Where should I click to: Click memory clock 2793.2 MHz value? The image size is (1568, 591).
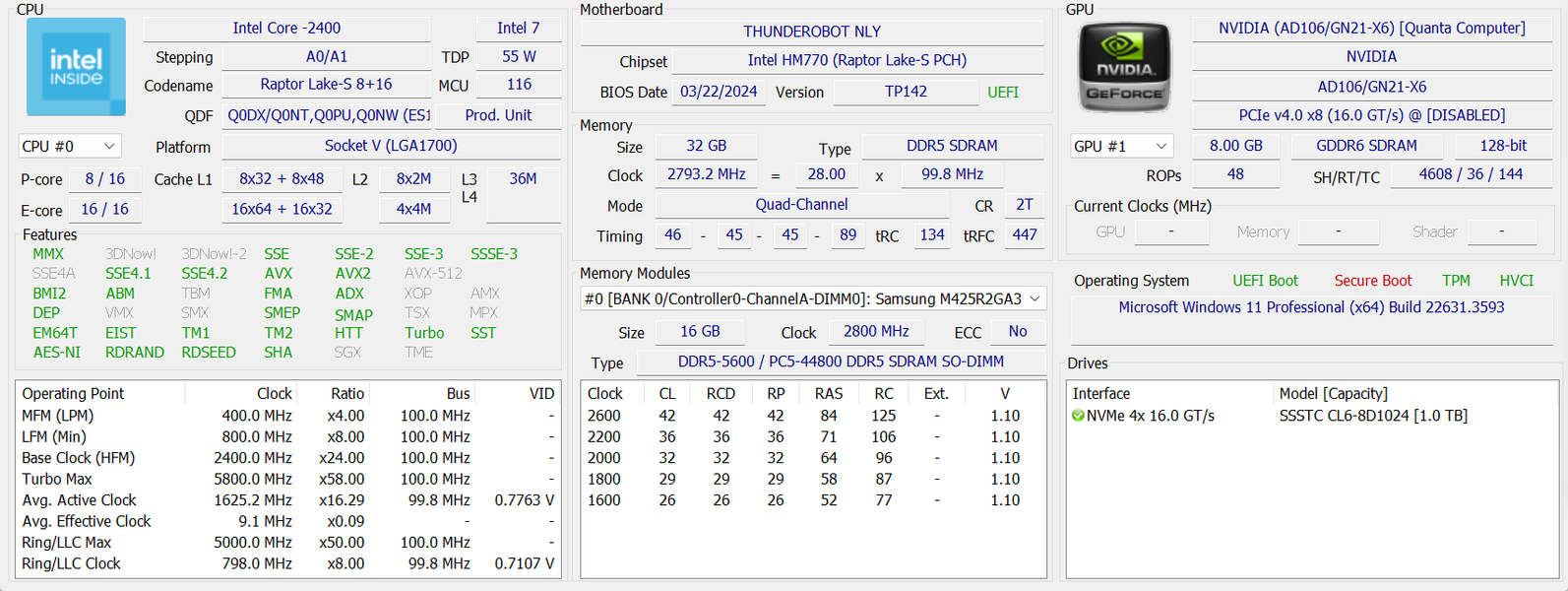tap(706, 174)
